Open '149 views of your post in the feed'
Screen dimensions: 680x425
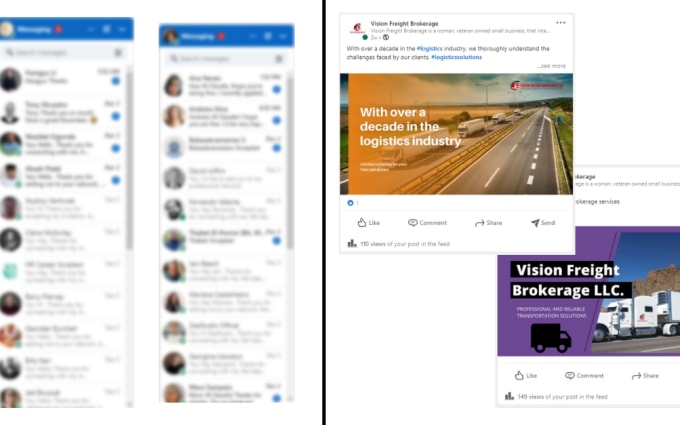562,396
